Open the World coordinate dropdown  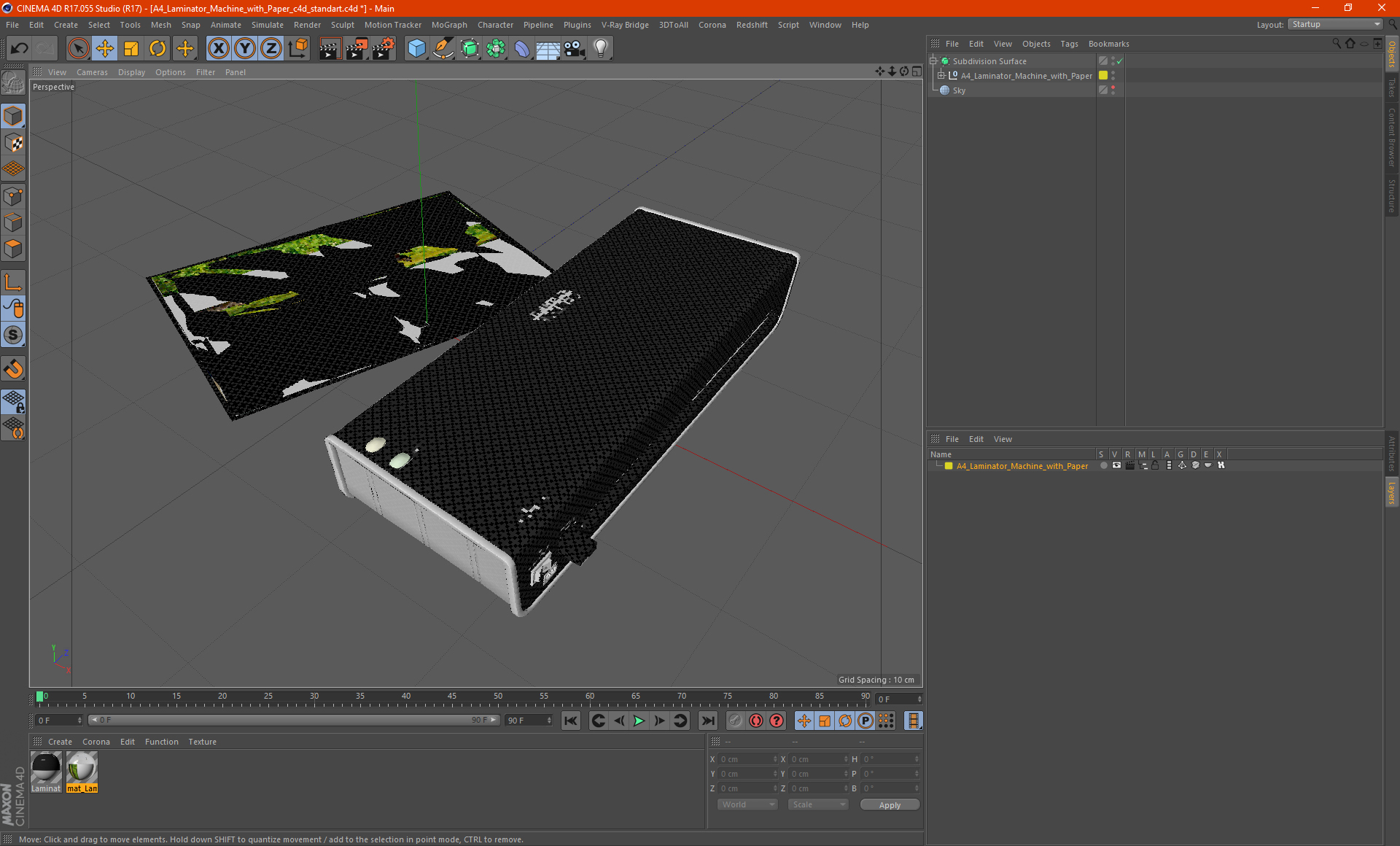coord(747,804)
